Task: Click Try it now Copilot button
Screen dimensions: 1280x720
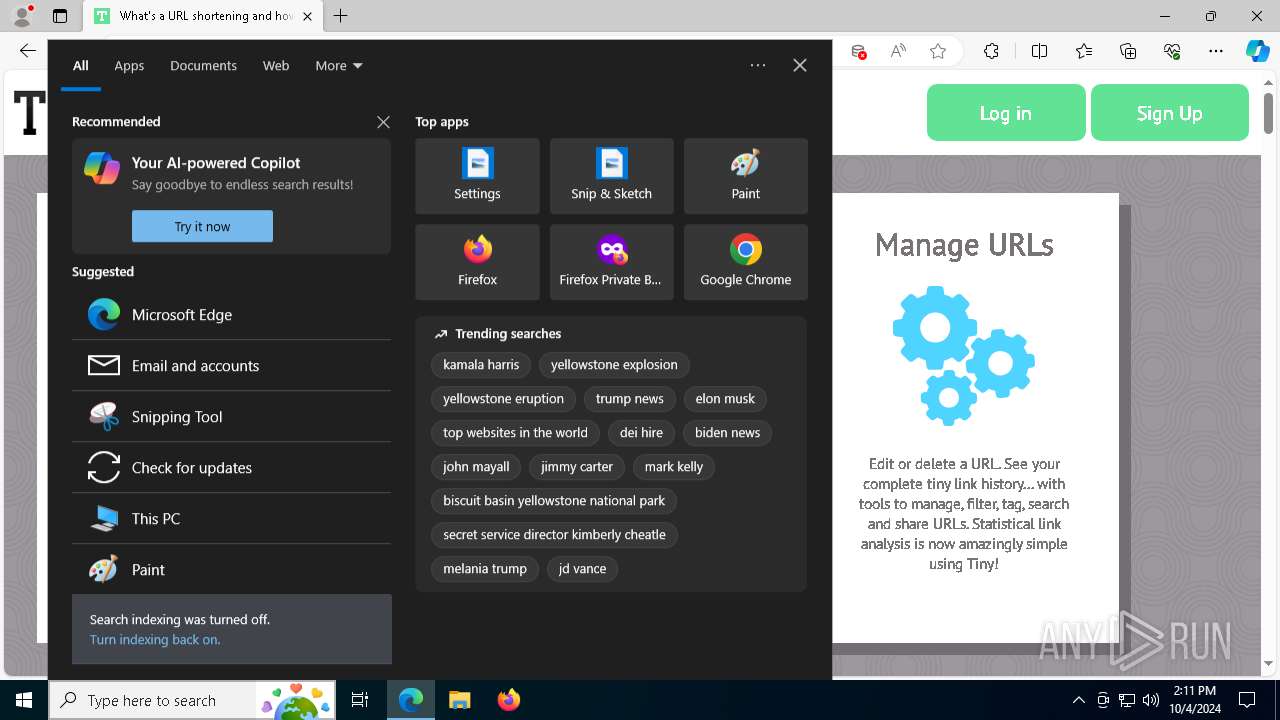Action: pos(202,226)
